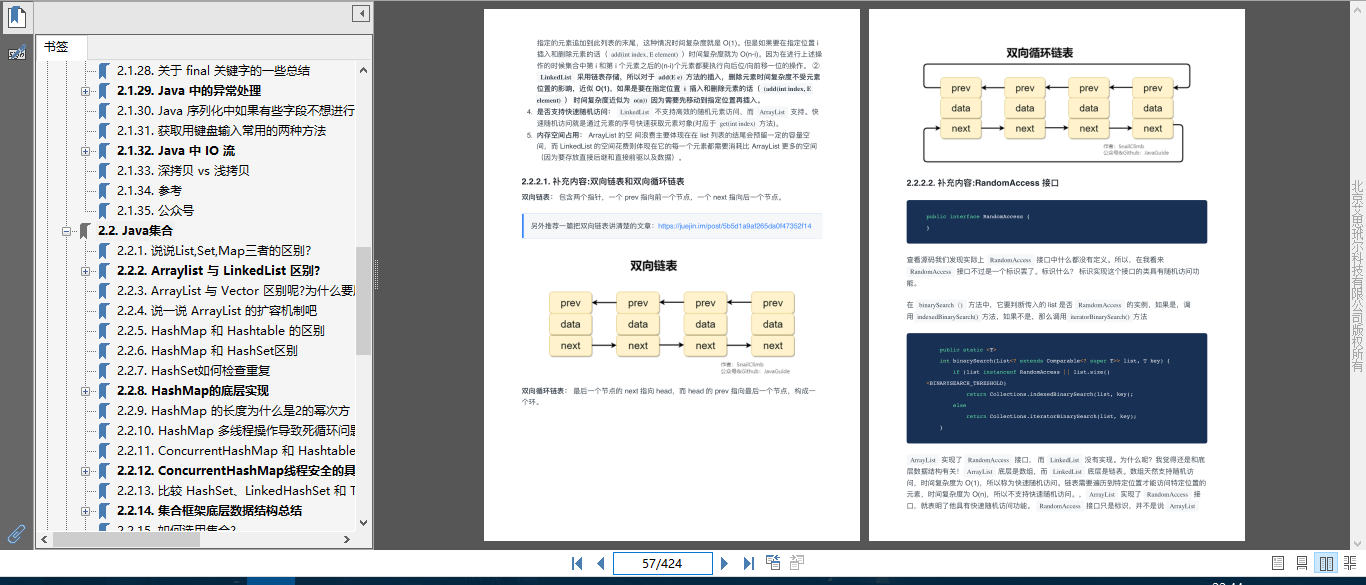
Task: Select continuous facing pages view
Action: coord(1352,564)
